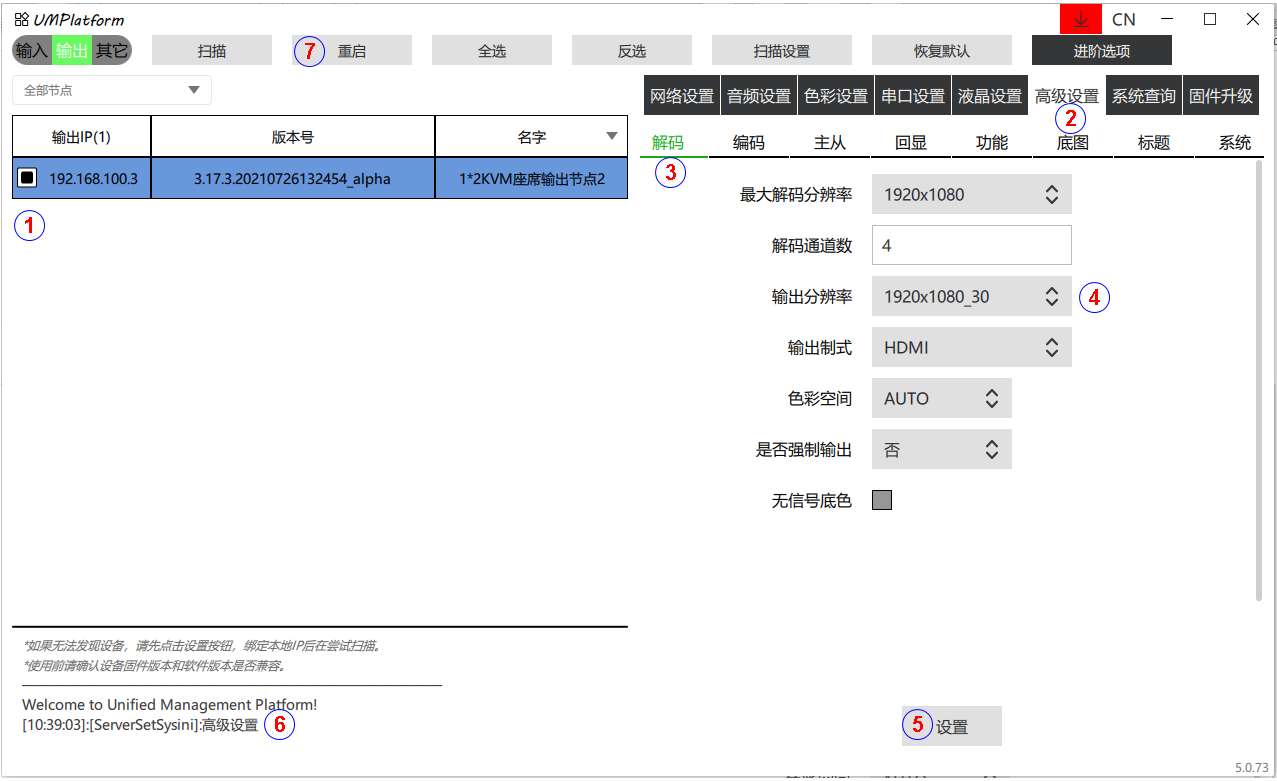Open the 色彩空间 AUTO dropdown

[x=941, y=398]
